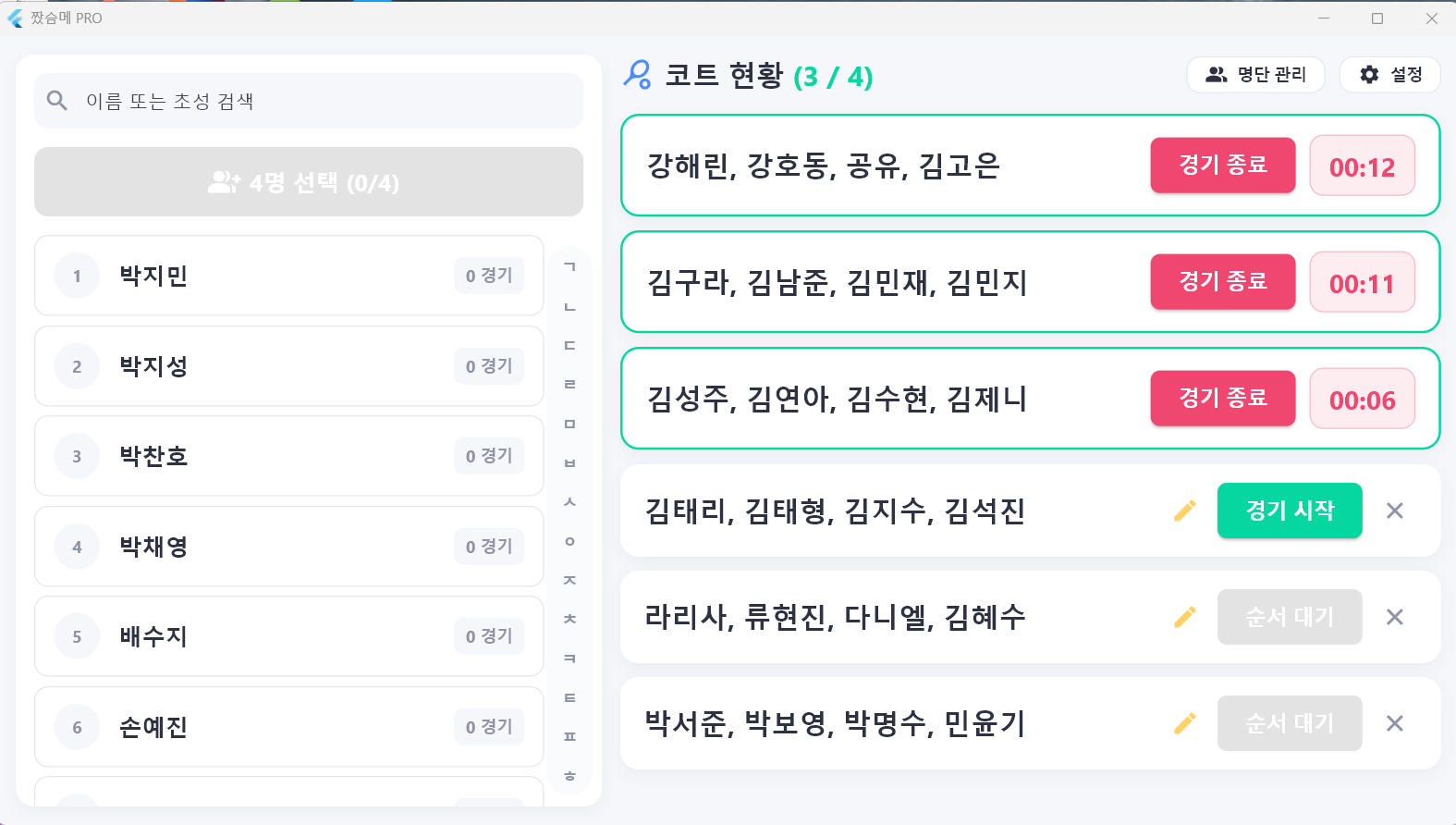Jump to consonant ㄱ in the index
Viewport: 1456px width, 825px height.
click(570, 268)
